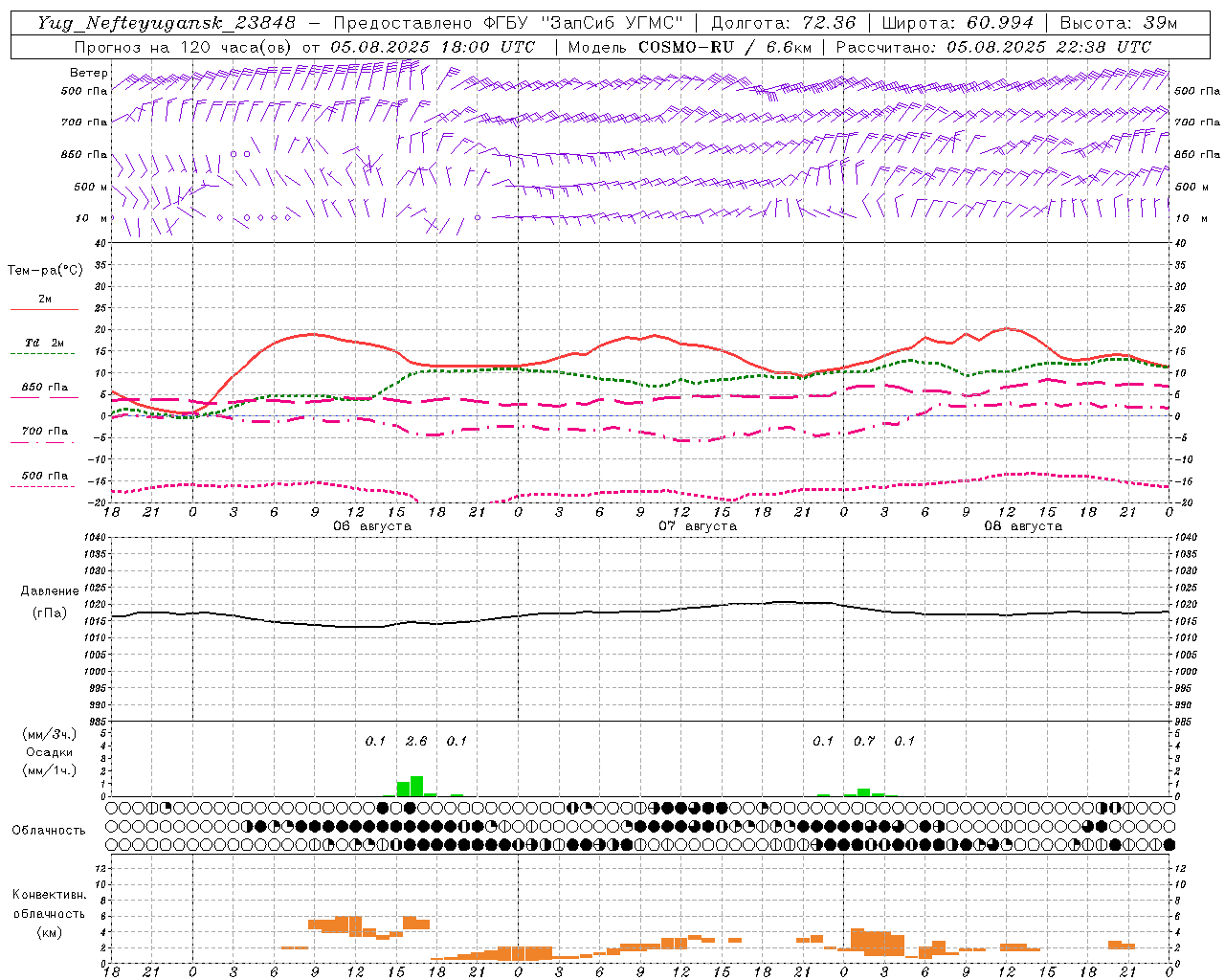This screenshot has width=1225, height=980.
Task: Click the Рассчитано: 05.08.2025 22:38 UTC timestamp
Action: 993,47
